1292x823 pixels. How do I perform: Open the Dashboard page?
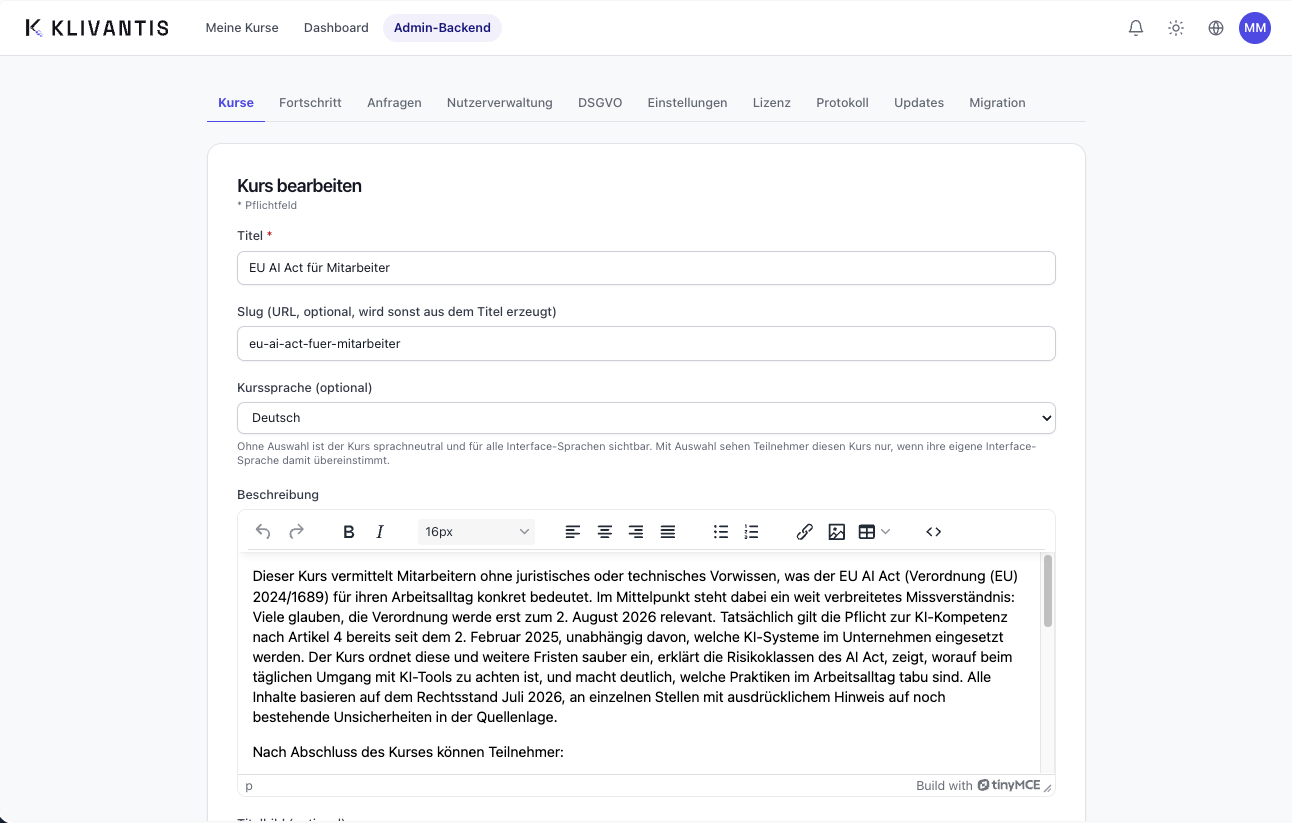coord(336,28)
